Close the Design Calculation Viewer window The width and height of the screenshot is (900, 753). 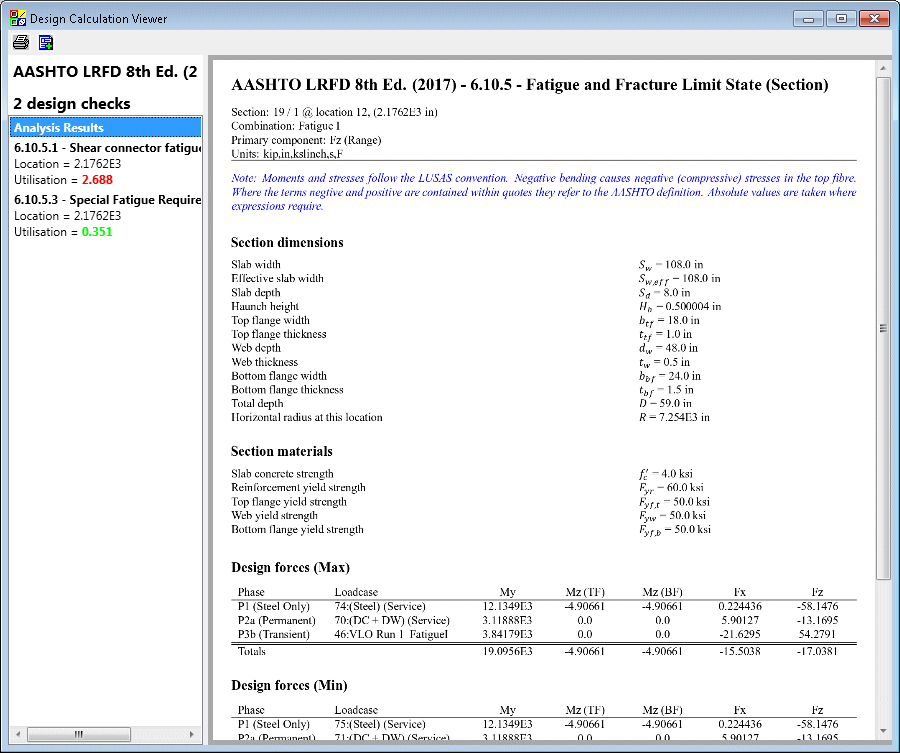click(871, 18)
